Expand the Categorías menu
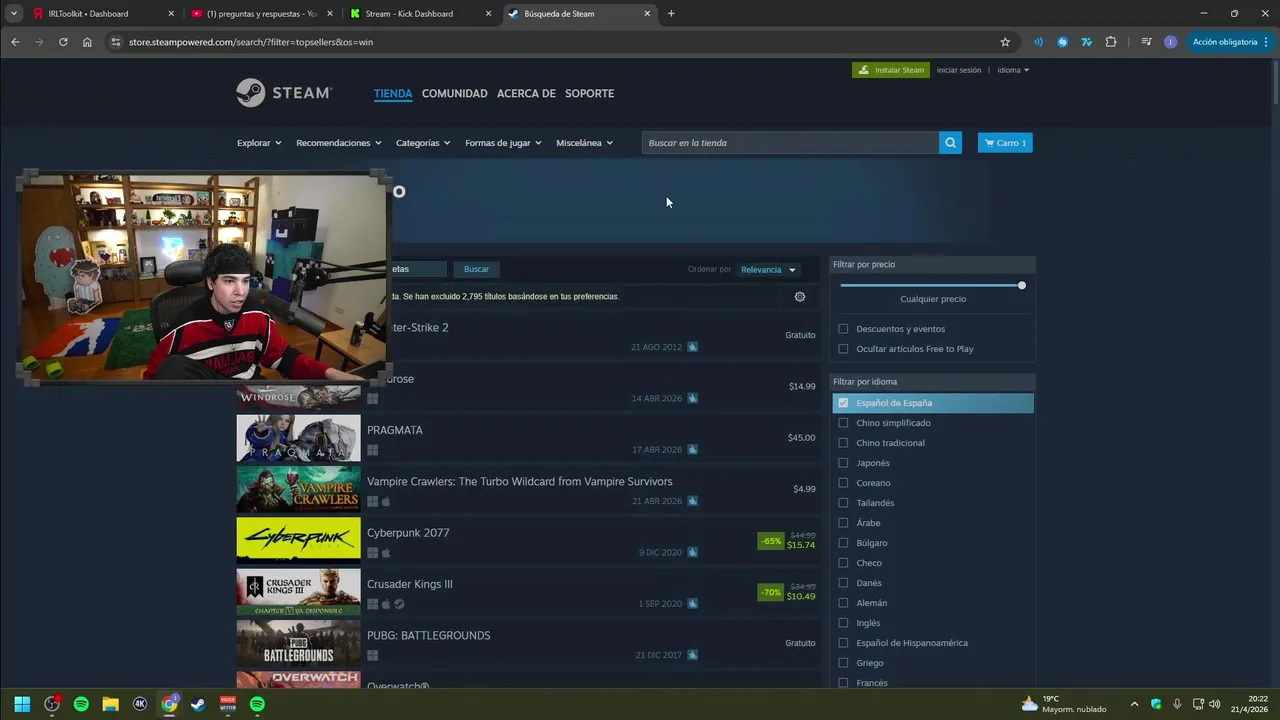The image size is (1280, 720). [x=423, y=143]
